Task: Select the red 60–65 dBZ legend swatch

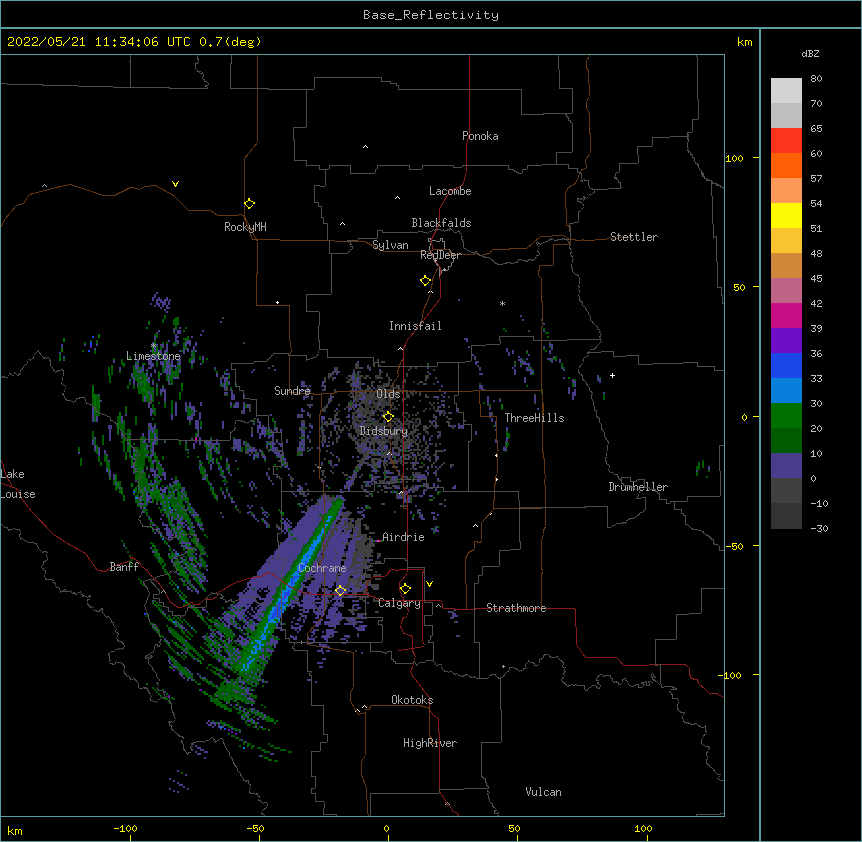Action: tap(786, 141)
